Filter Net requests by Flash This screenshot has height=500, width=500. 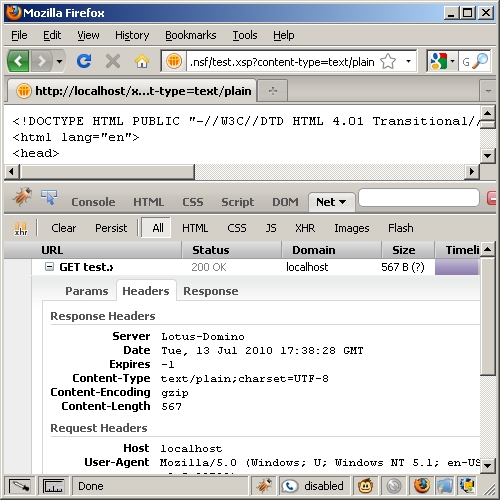pyautogui.click(x=401, y=228)
